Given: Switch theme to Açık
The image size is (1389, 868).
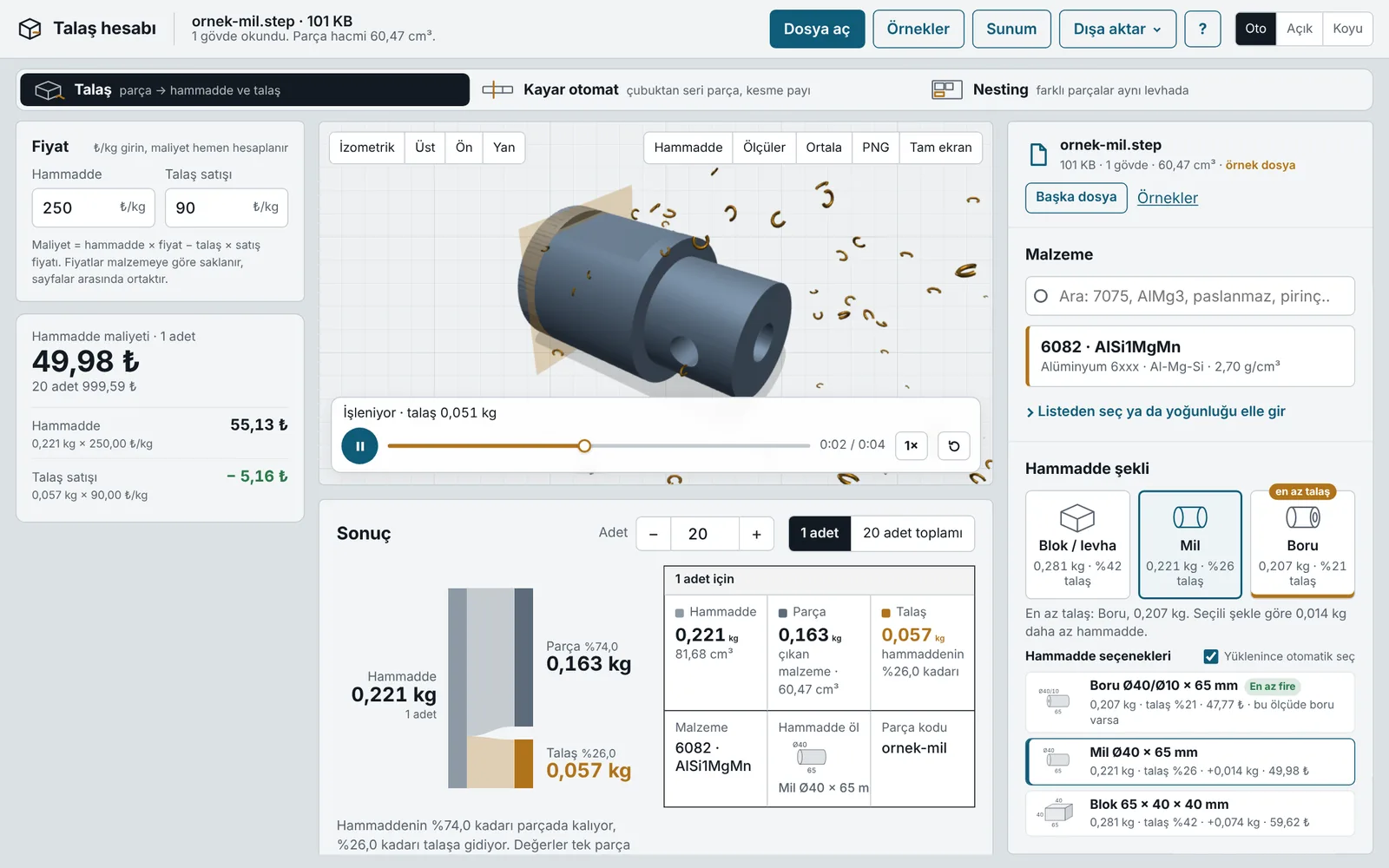Looking at the screenshot, I should [x=1300, y=29].
